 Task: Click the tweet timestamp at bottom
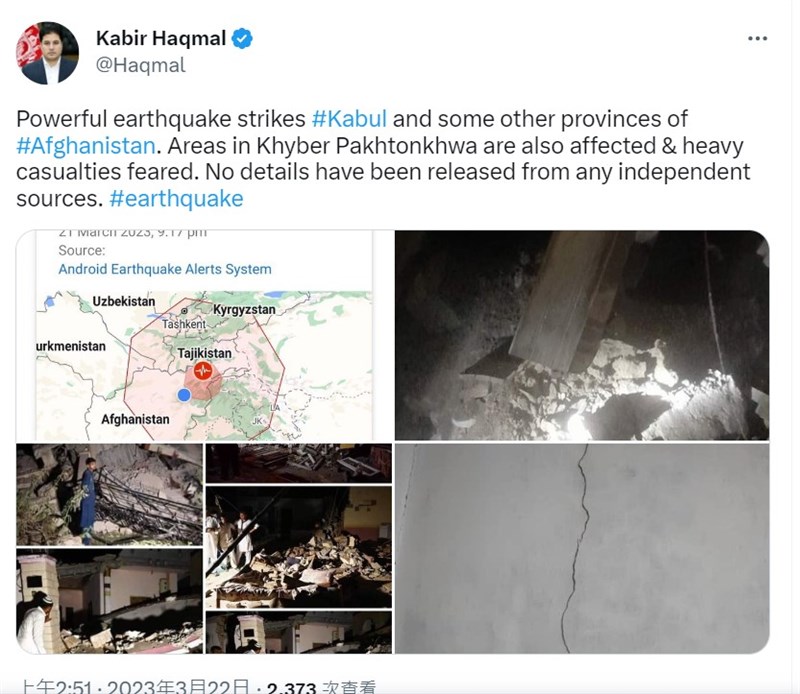point(136,686)
